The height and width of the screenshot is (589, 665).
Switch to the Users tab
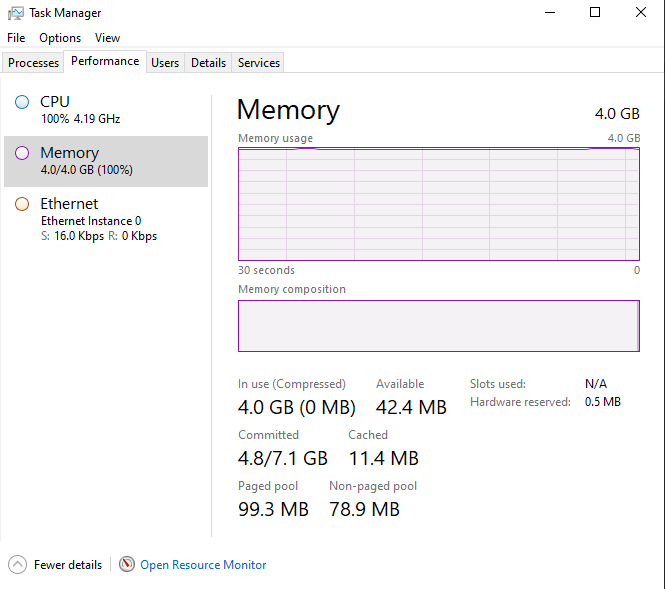coord(165,62)
